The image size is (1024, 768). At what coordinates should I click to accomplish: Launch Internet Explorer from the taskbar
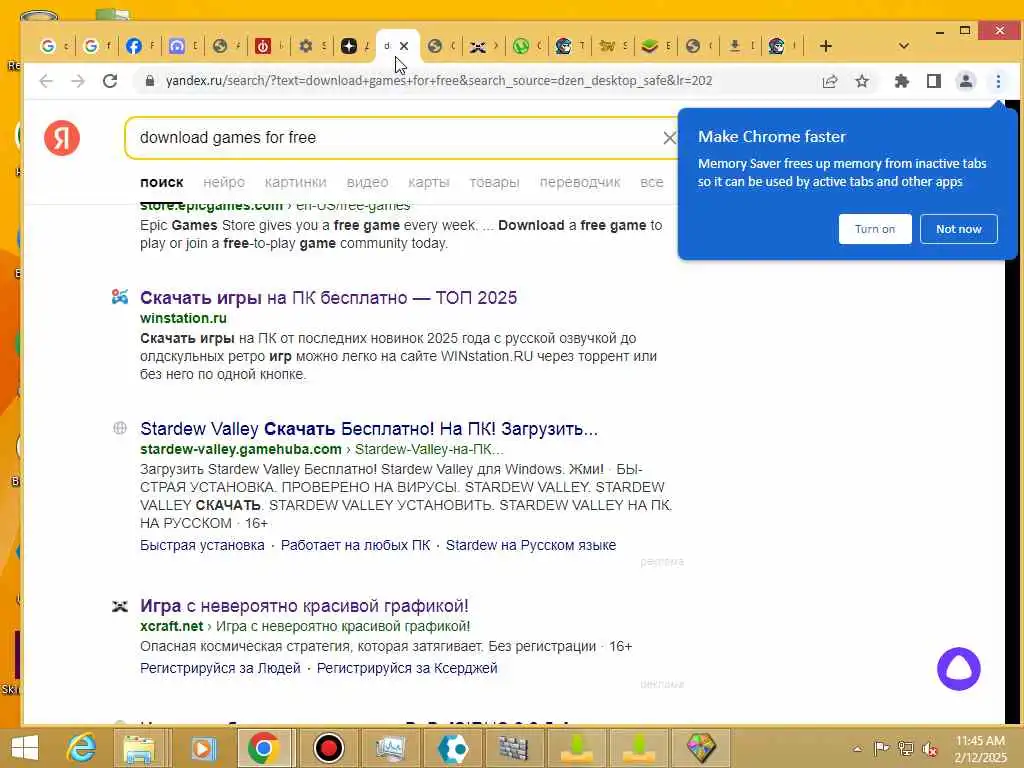click(82, 748)
